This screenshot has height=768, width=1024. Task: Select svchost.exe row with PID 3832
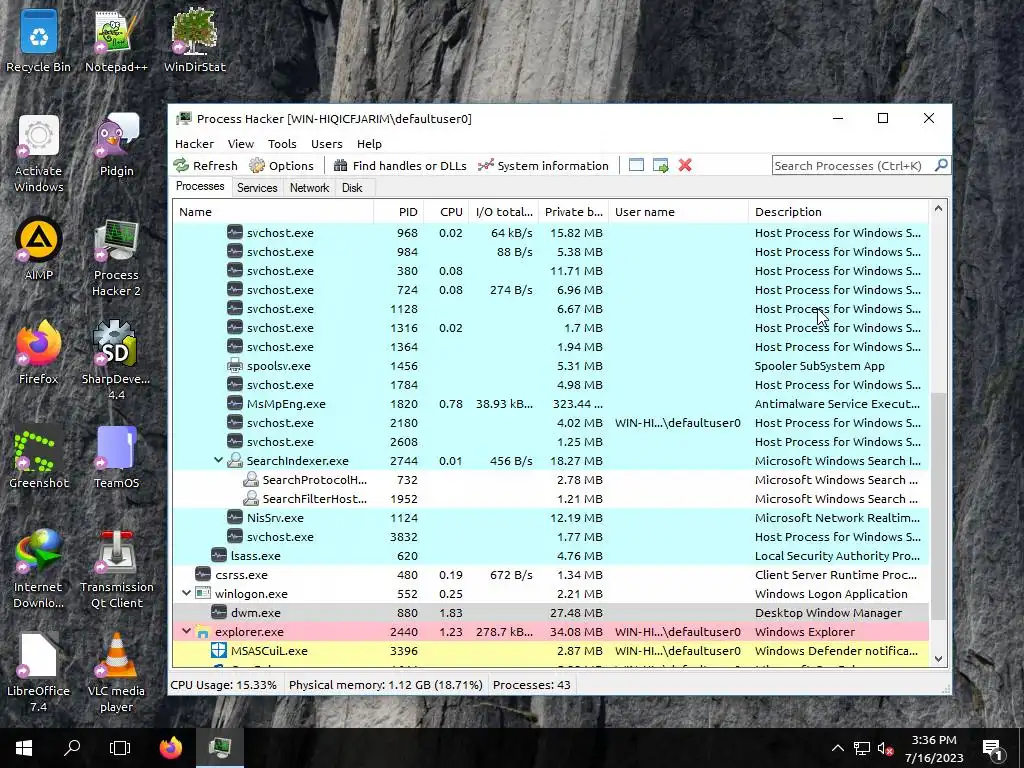pyautogui.click(x=551, y=537)
